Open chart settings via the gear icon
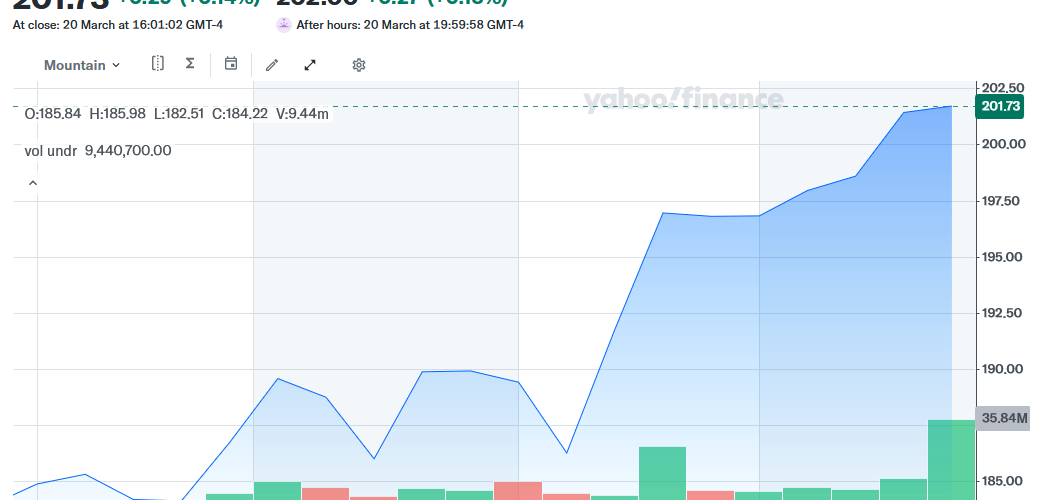1051x500 pixels. (359, 65)
